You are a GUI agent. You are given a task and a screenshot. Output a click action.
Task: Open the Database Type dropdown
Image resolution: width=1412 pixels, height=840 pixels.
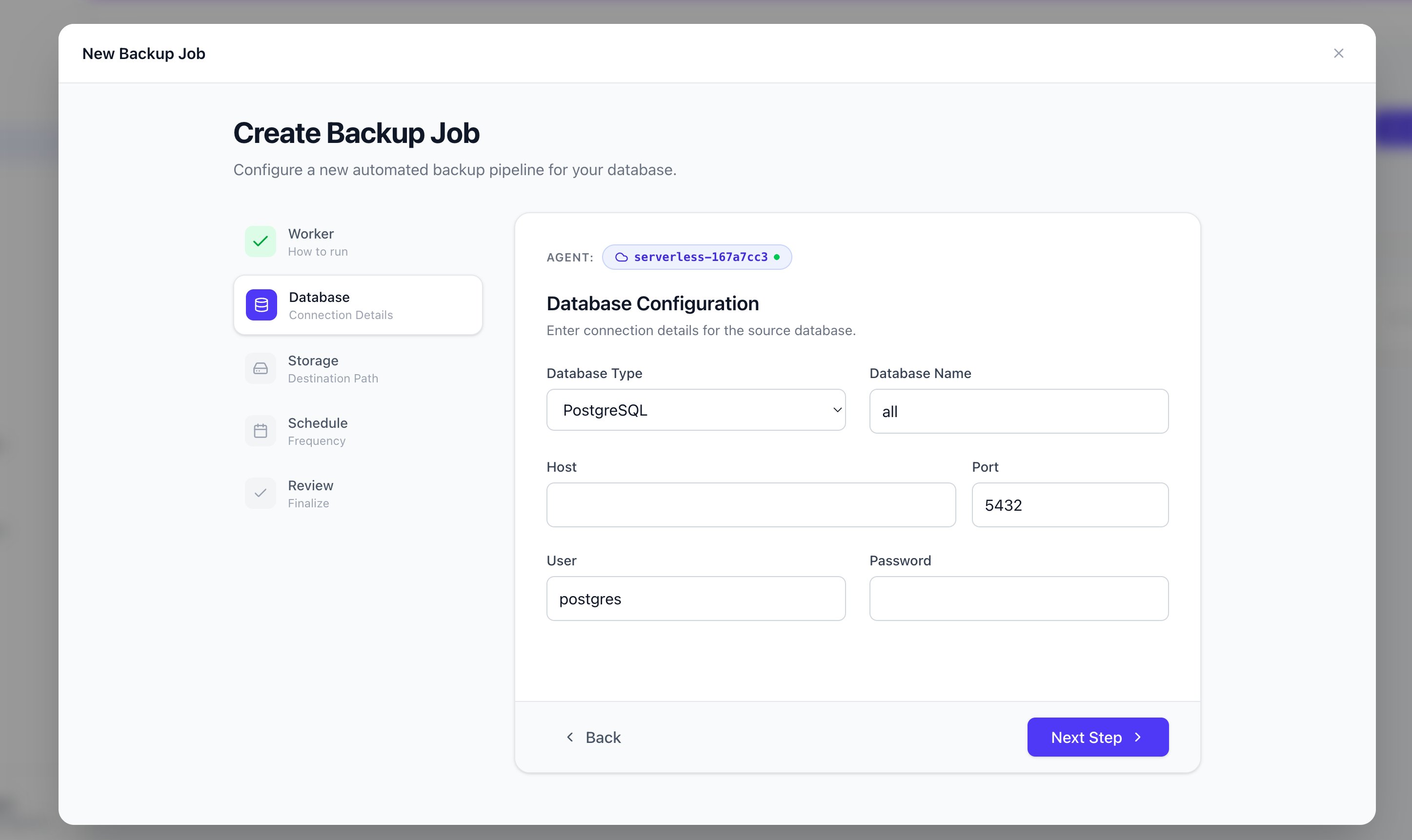click(696, 410)
